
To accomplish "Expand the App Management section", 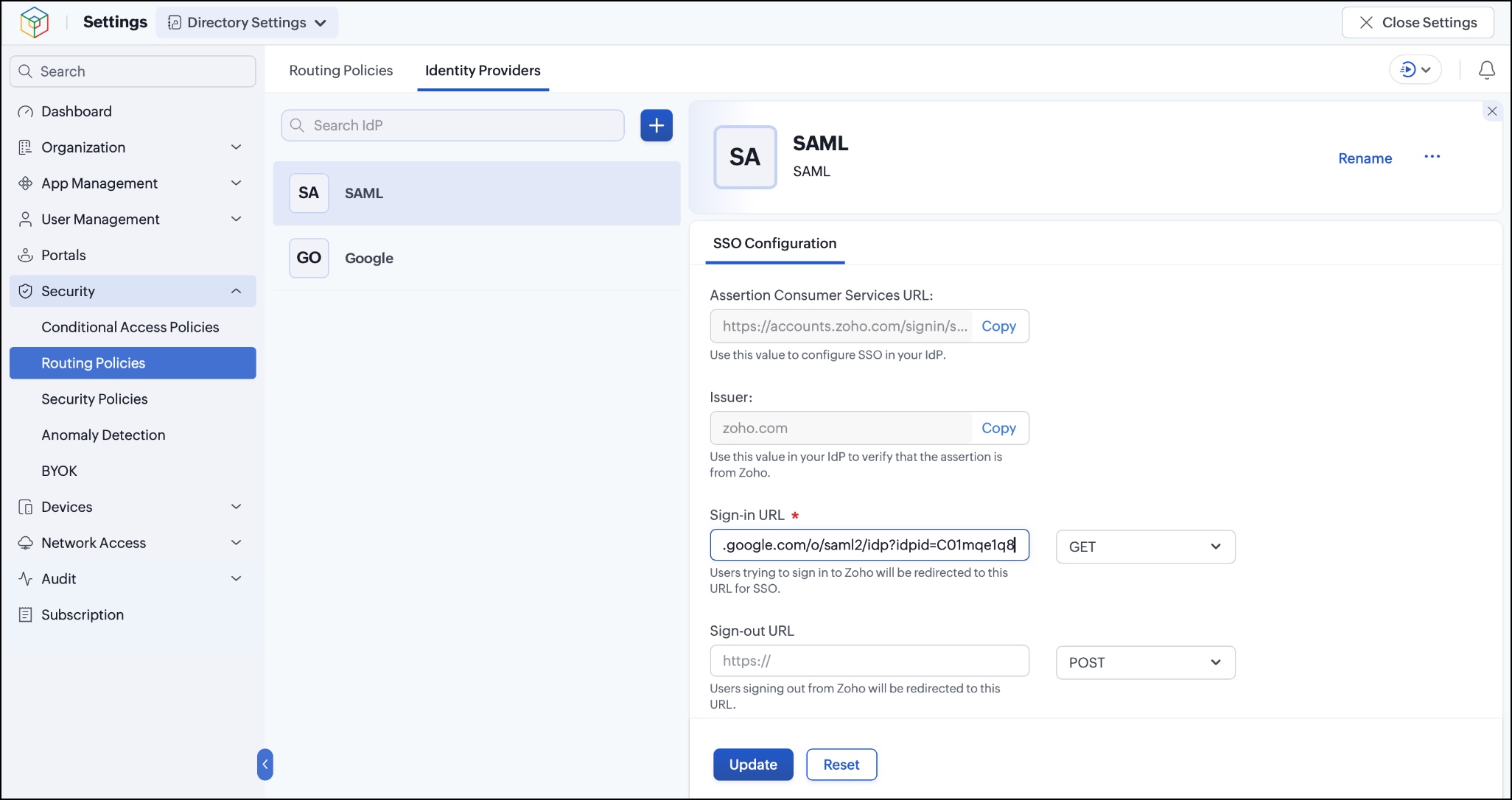I will tap(237, 183).
